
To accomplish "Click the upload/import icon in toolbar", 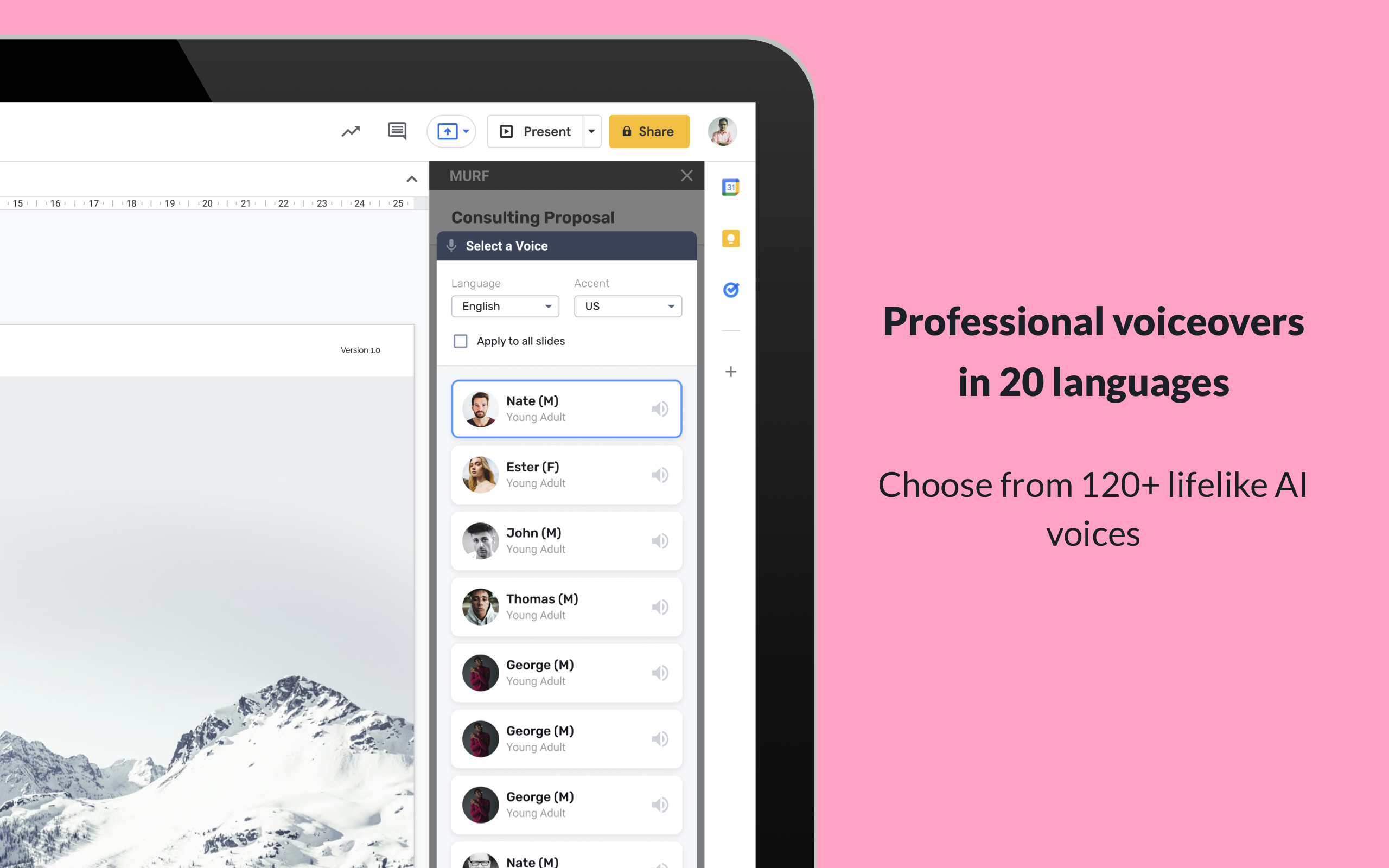I will pyautogui.click(x=448, y=131).
